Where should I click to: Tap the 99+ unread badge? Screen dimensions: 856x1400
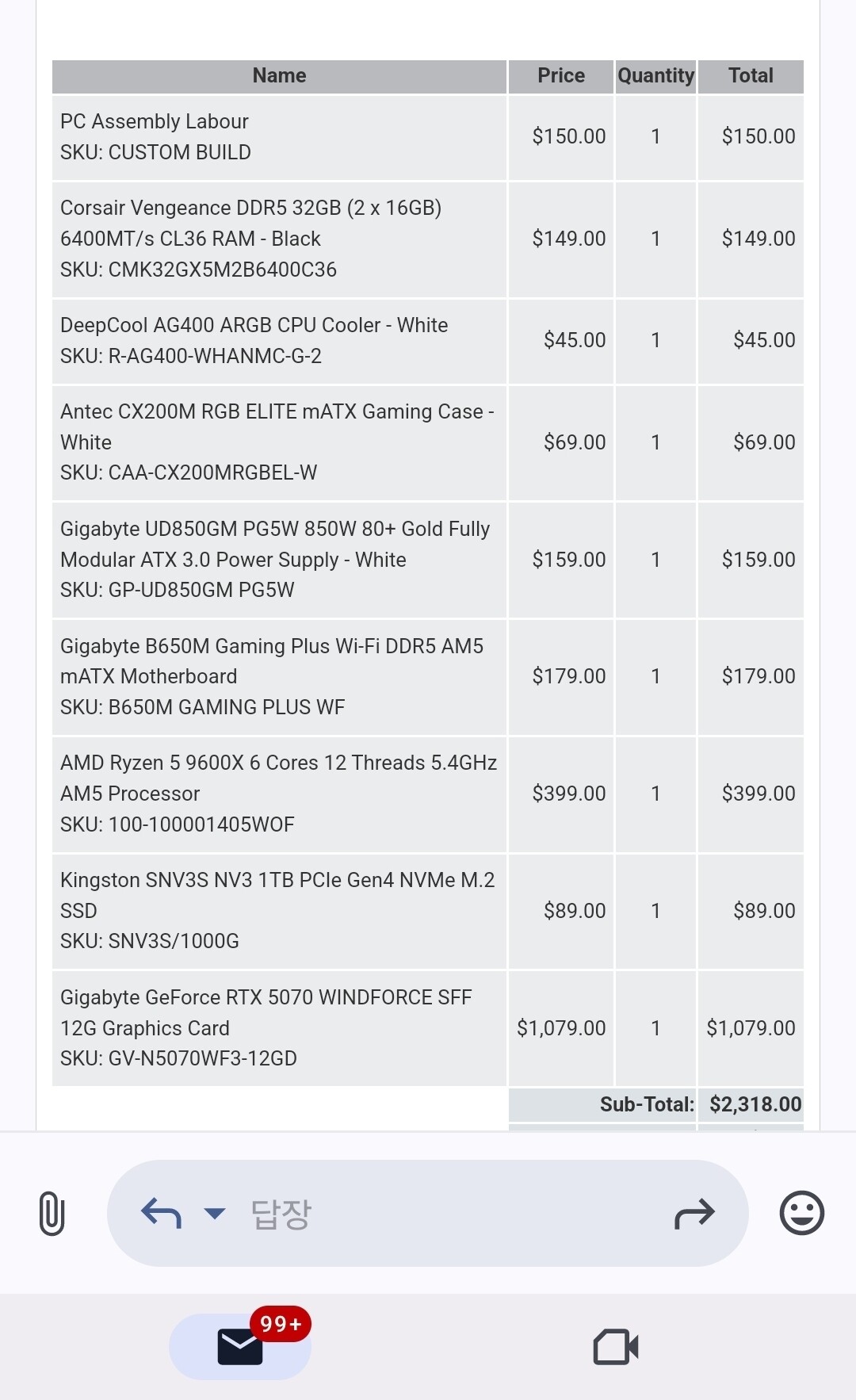click(x=281, y=1324)
